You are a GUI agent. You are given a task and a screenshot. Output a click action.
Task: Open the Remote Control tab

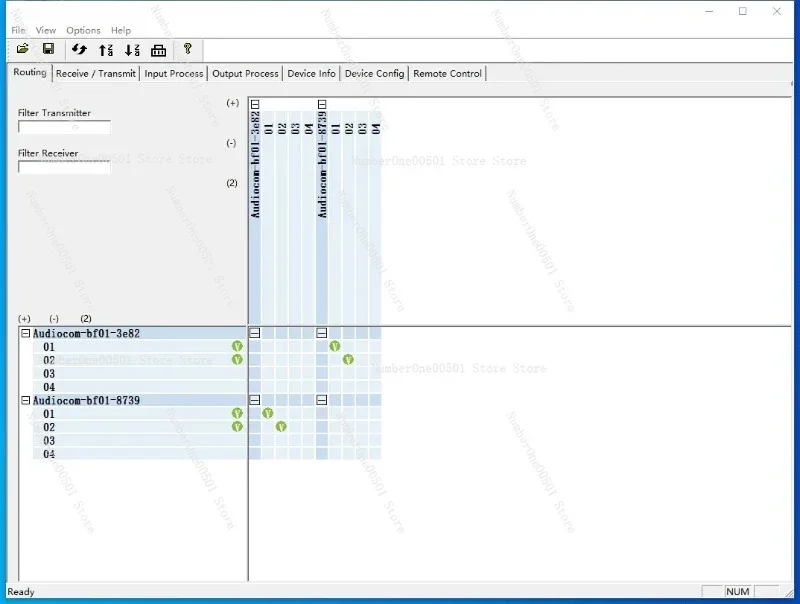point(447,73)
